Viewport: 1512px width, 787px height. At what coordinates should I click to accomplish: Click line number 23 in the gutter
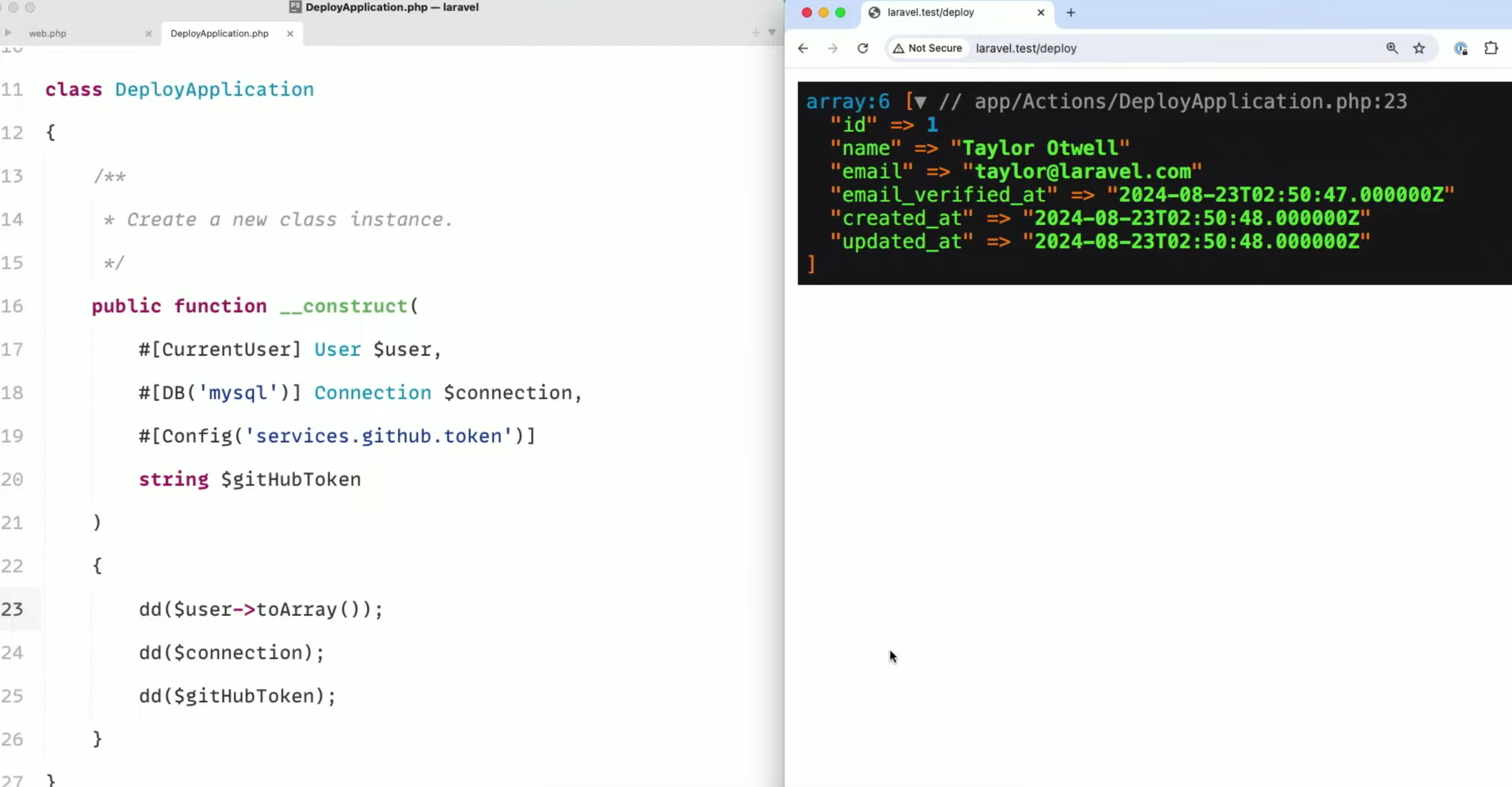click(x=12, y=609)
